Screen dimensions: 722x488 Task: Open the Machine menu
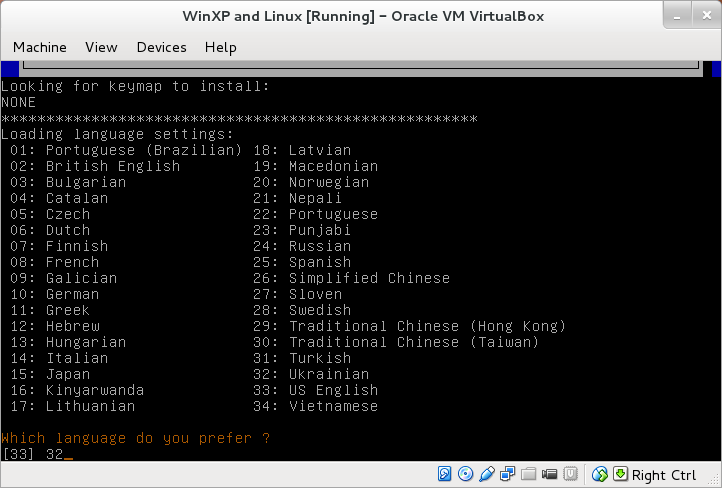[40, 47]
